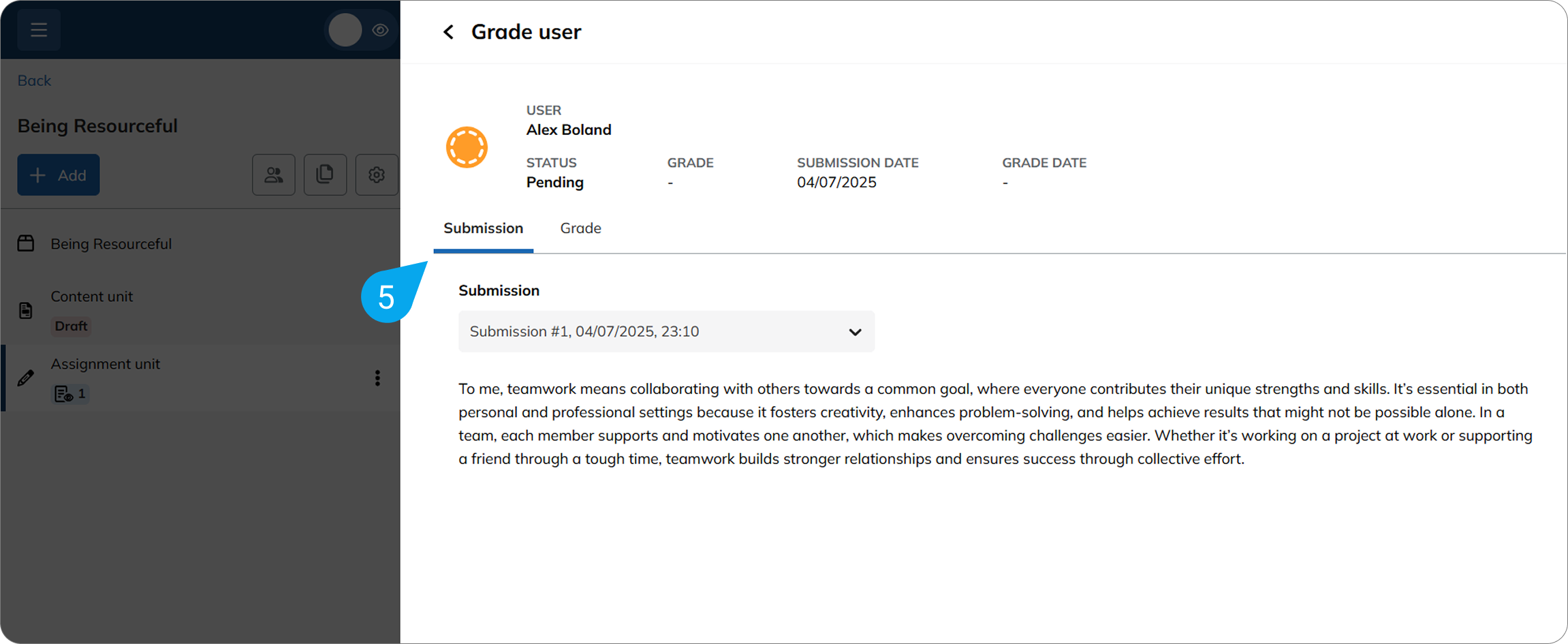This screenshot has width=1568, height=644.
Task: Select the Assignment unit item
Action: [200, 378]
